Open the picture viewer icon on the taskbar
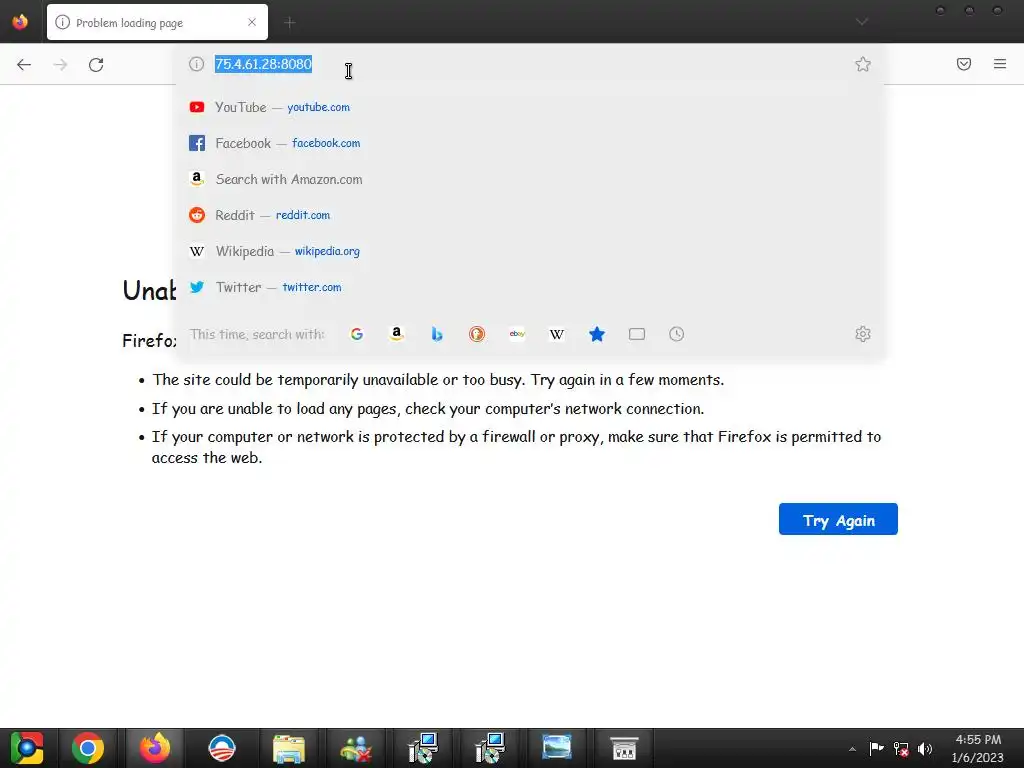 point(556,748)
